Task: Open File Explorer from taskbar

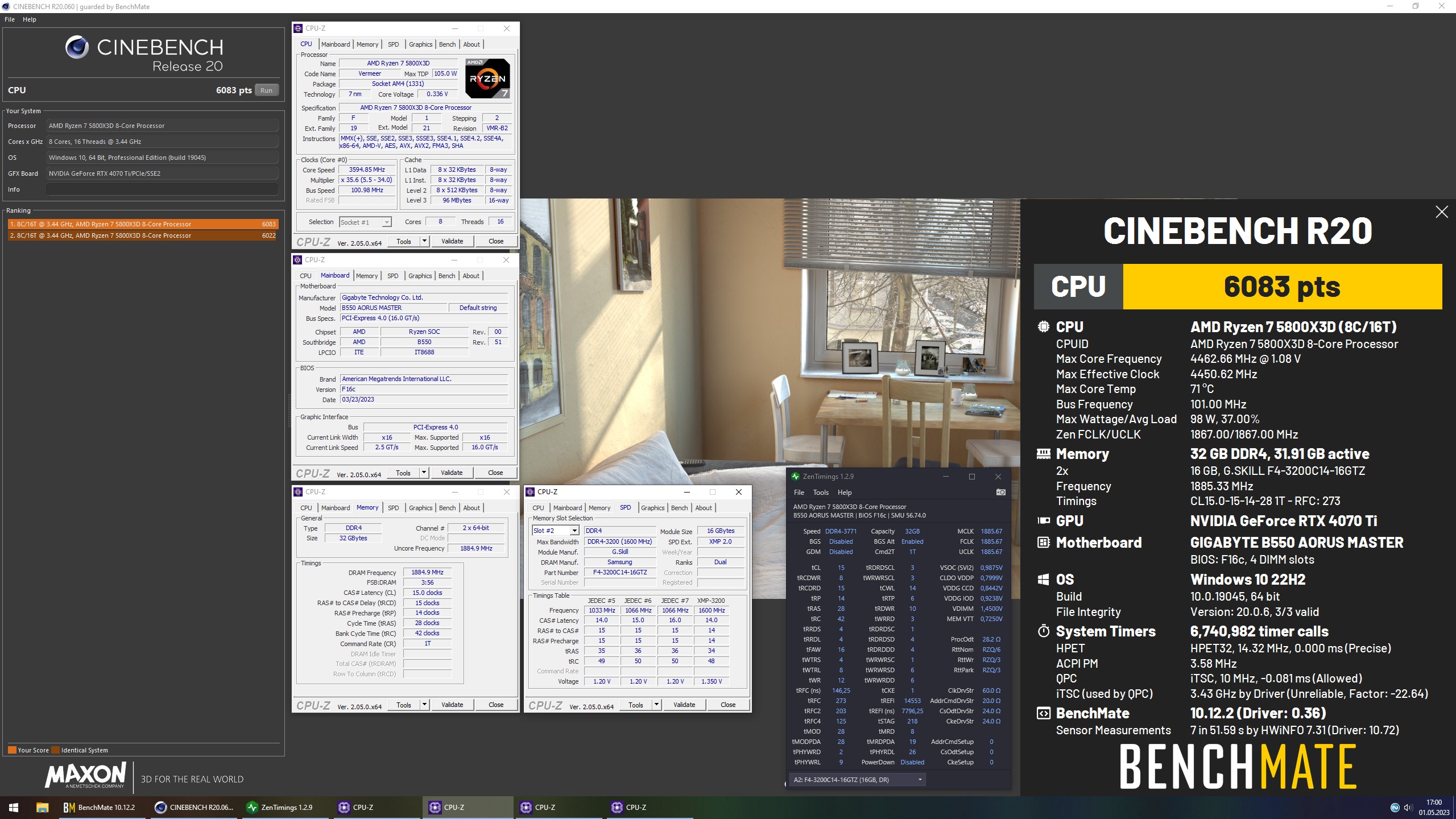Action: pos(42,807)
